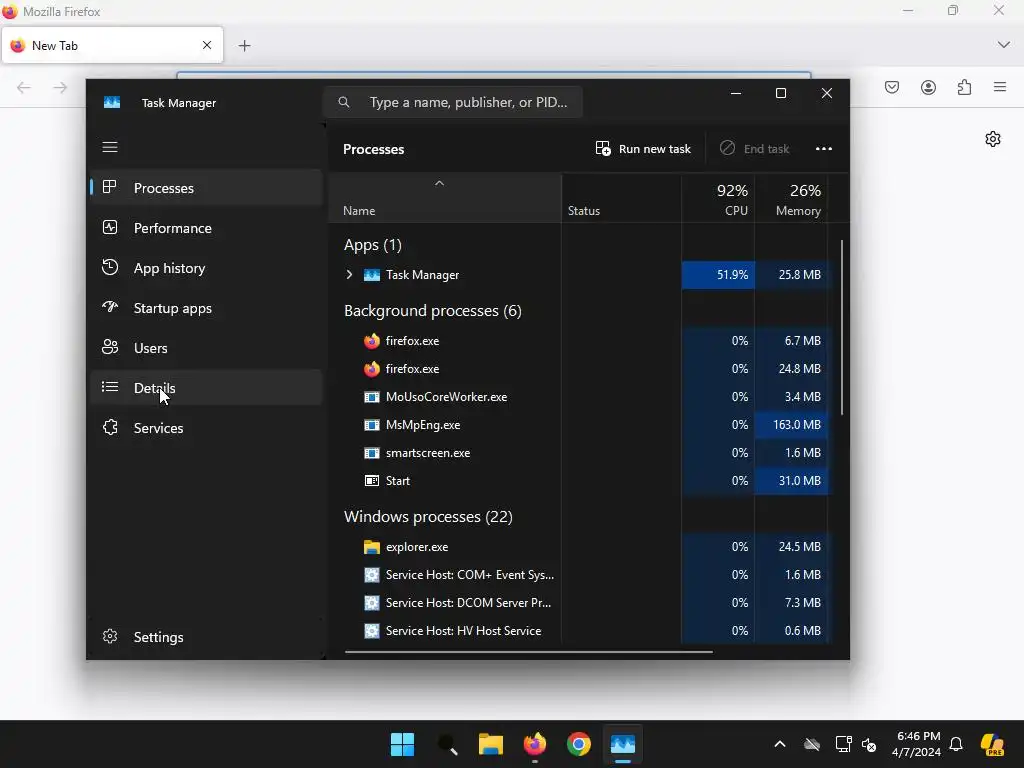
Task: Open the Firefox extensions puzzle icon
Action: (x=964, y=88)
